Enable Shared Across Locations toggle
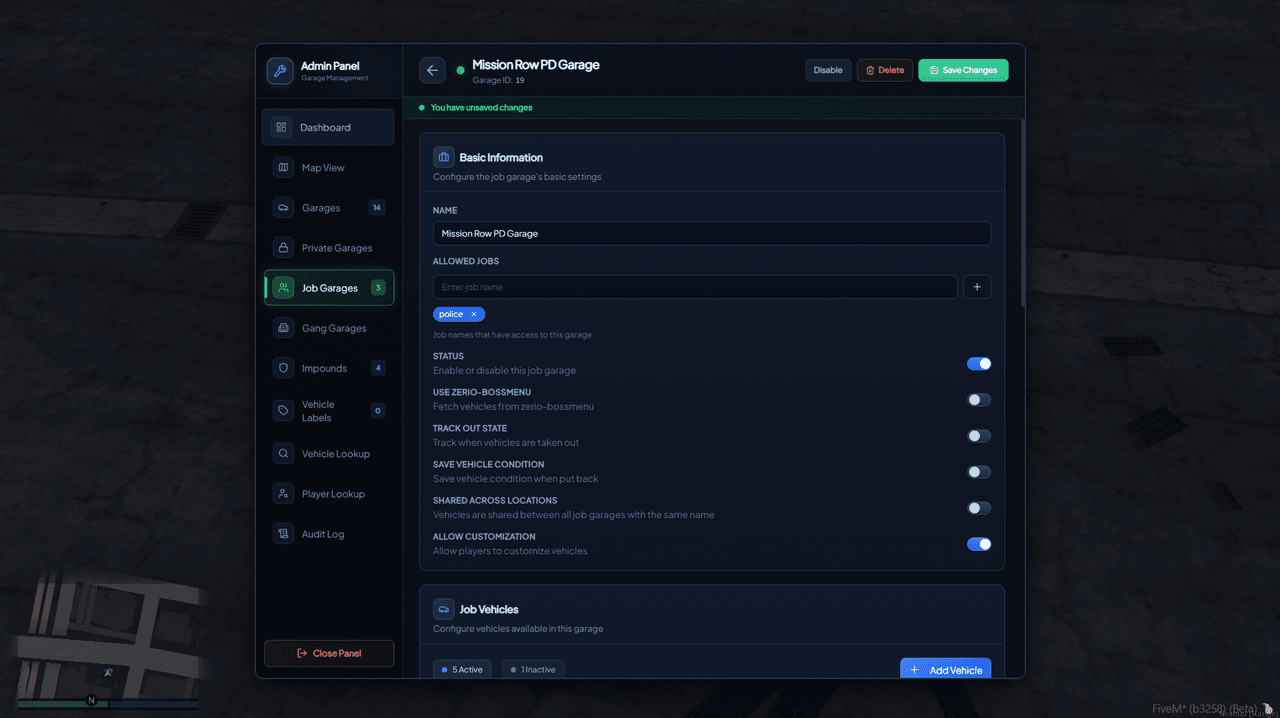 (x=979, y=508)
